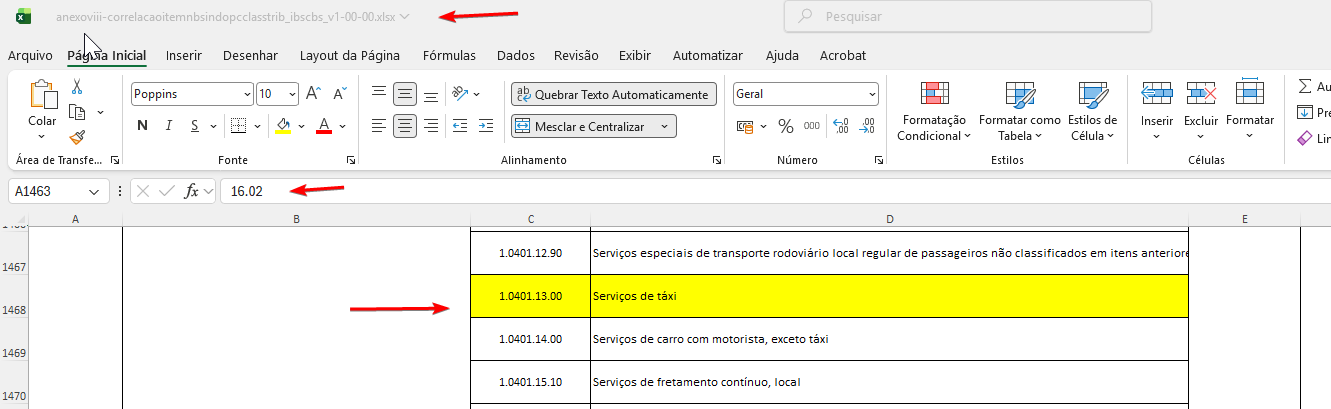1331x409 pixels.
Task: Apply the yellow fill color swatch
Action: pos(283,126)
